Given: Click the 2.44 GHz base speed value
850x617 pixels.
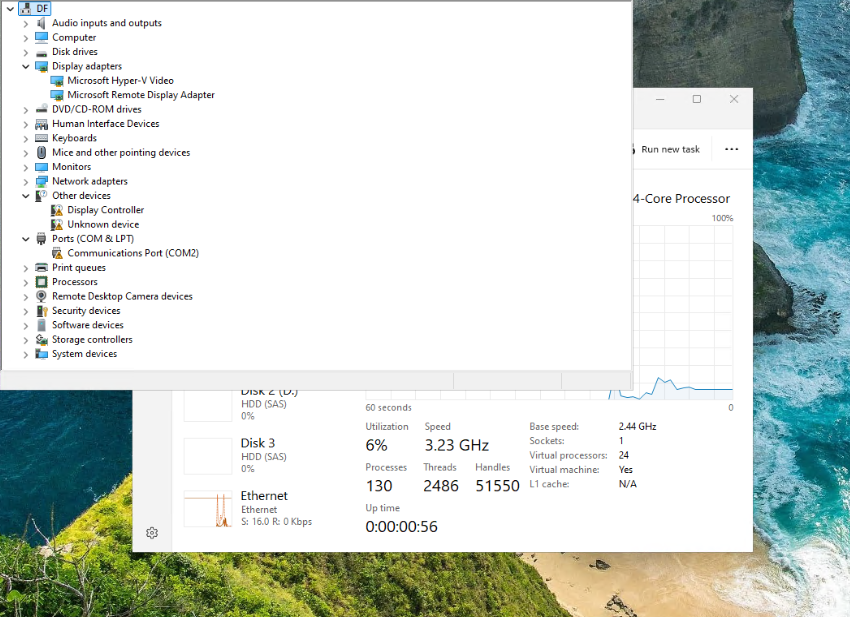Looking at the screenshot, I should tap(638, 427).
